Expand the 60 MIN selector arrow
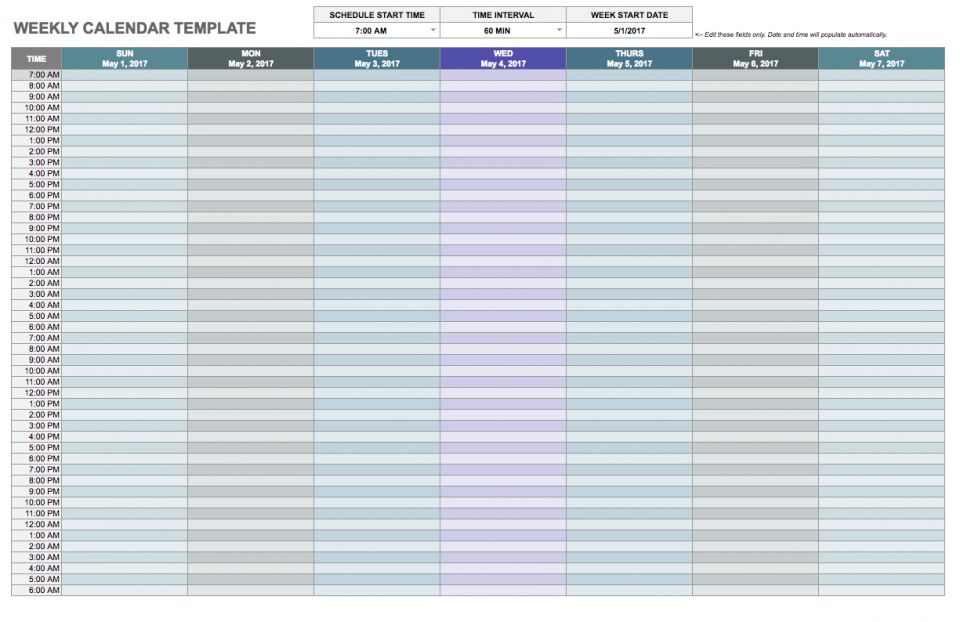 click(556, 29)
